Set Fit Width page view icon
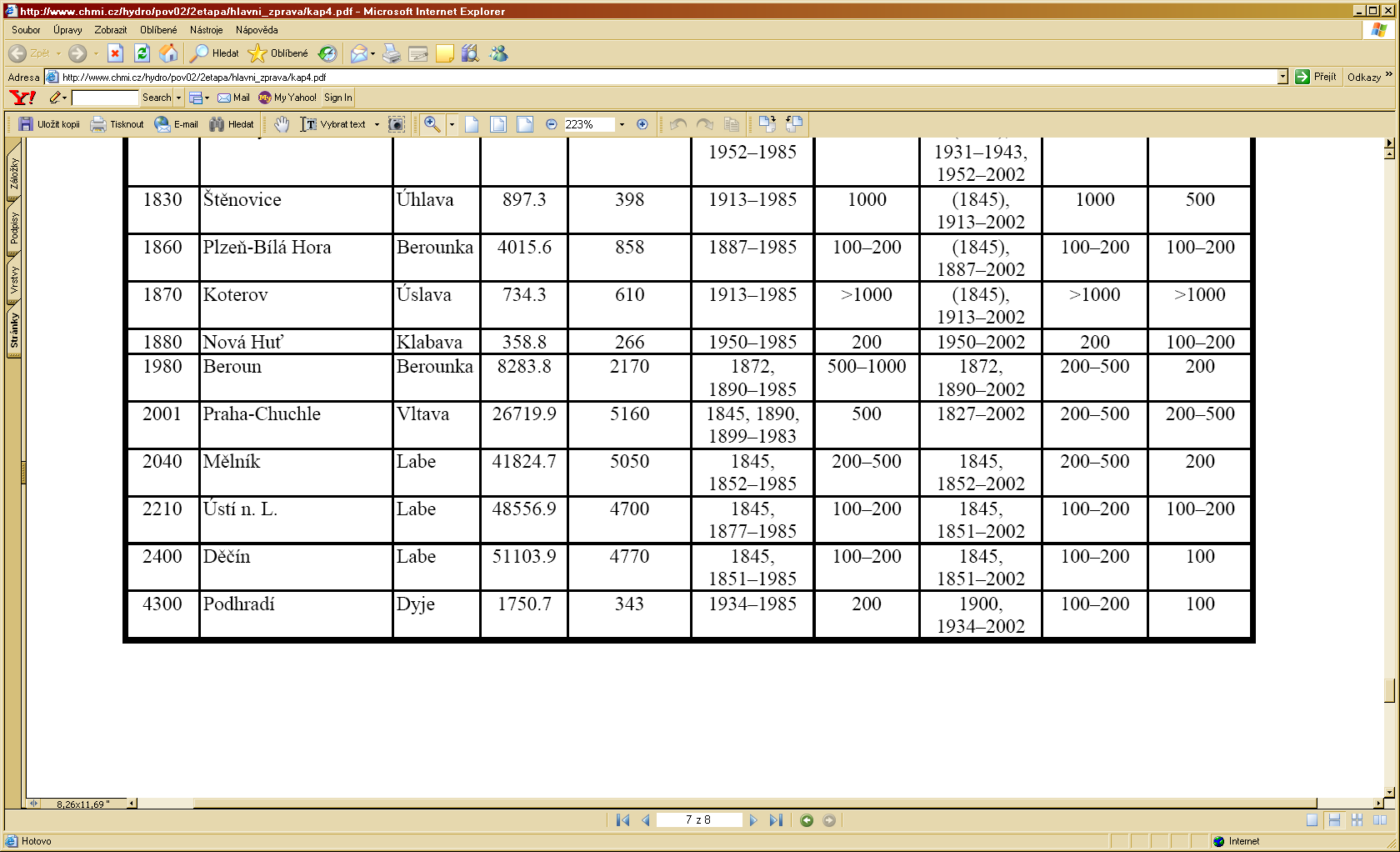Image resolution: width=1400 pixels, height=852 pixels. click(525, 124)
